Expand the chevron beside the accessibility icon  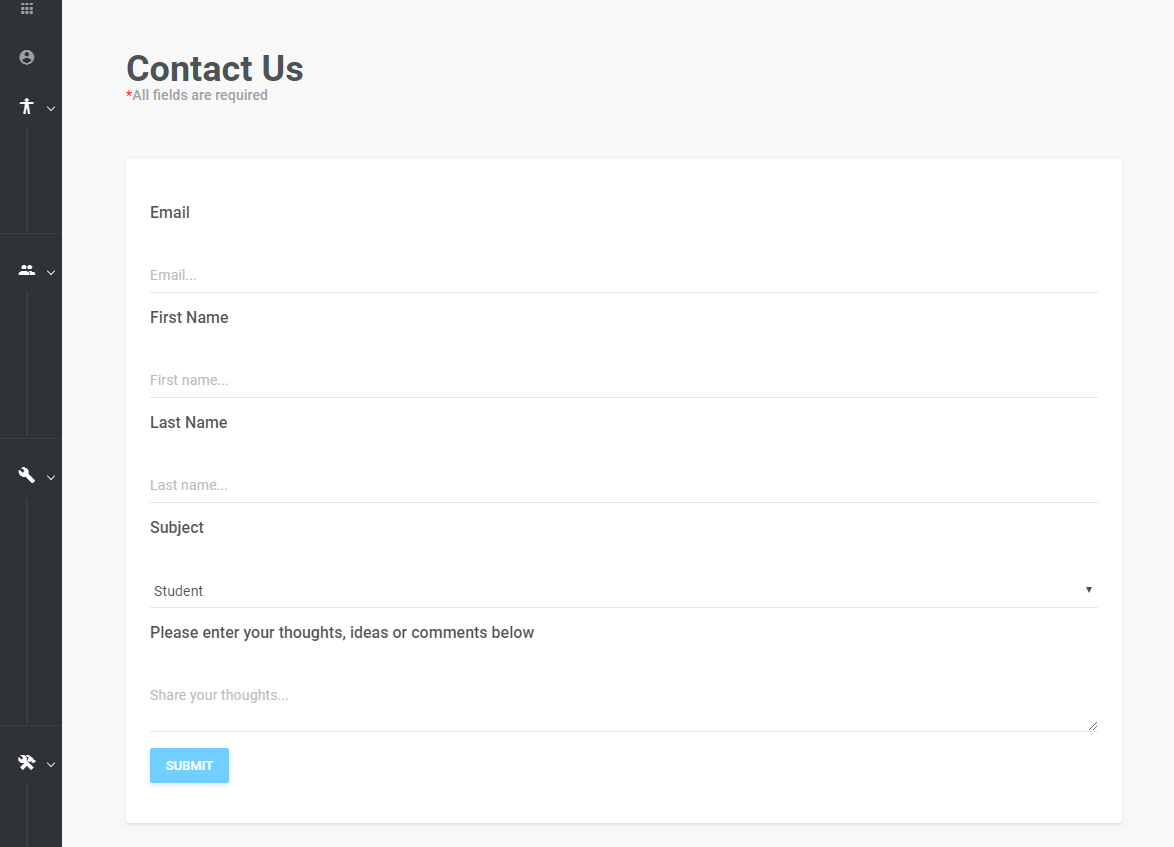coord(51,109)
